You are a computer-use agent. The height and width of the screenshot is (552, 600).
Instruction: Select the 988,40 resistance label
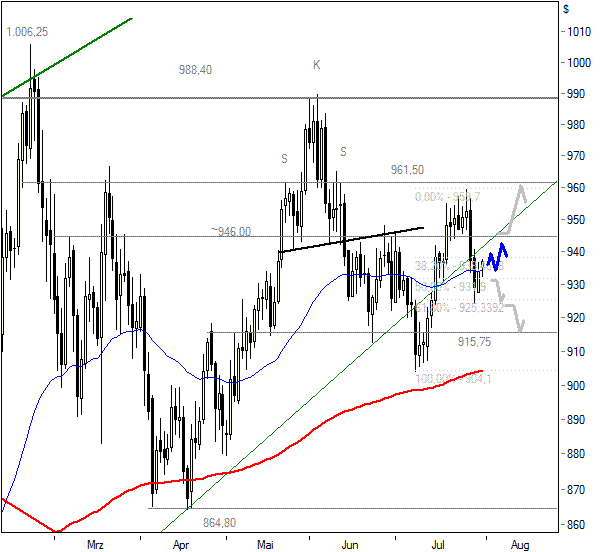(195, 70)
